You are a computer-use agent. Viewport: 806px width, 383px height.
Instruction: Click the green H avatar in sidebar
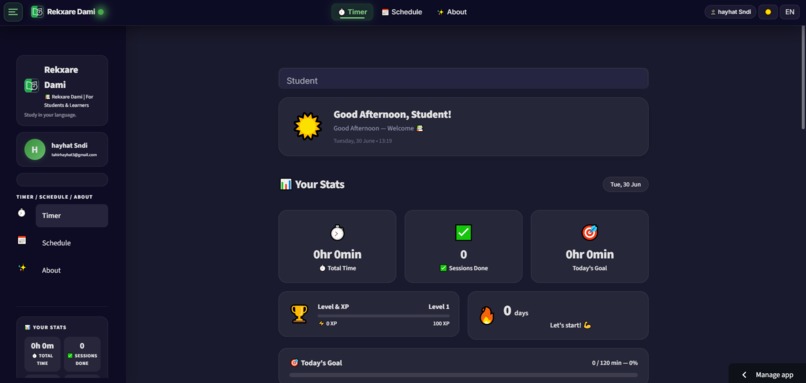pyautogui.click(x=35, y=150)
